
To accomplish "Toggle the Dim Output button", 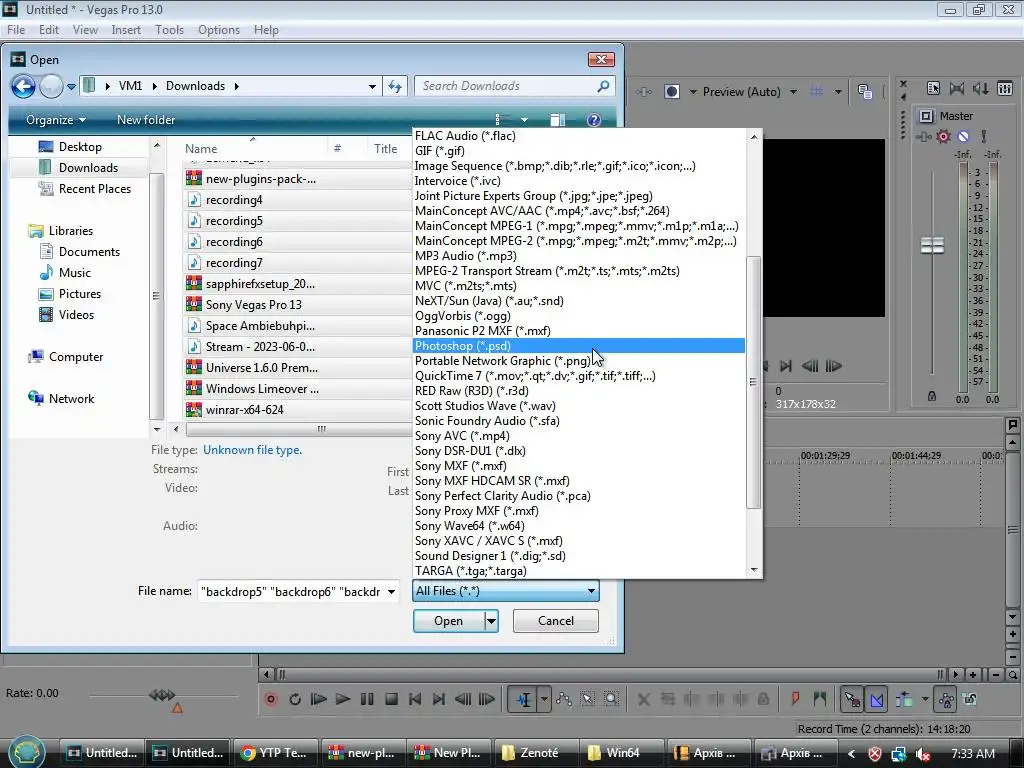I will (981, 88).
